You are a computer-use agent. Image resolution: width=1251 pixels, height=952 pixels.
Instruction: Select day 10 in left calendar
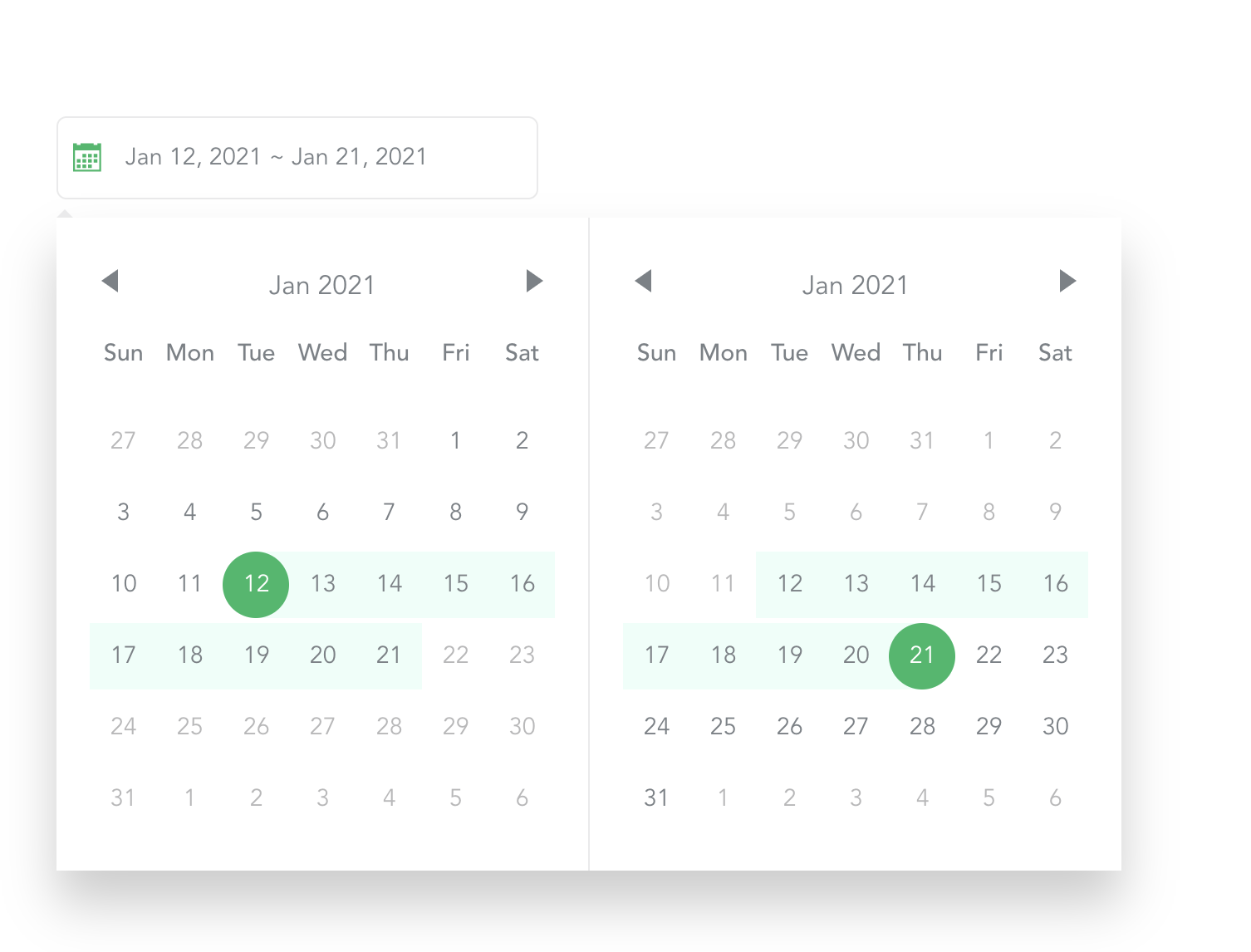click(123, 584)
